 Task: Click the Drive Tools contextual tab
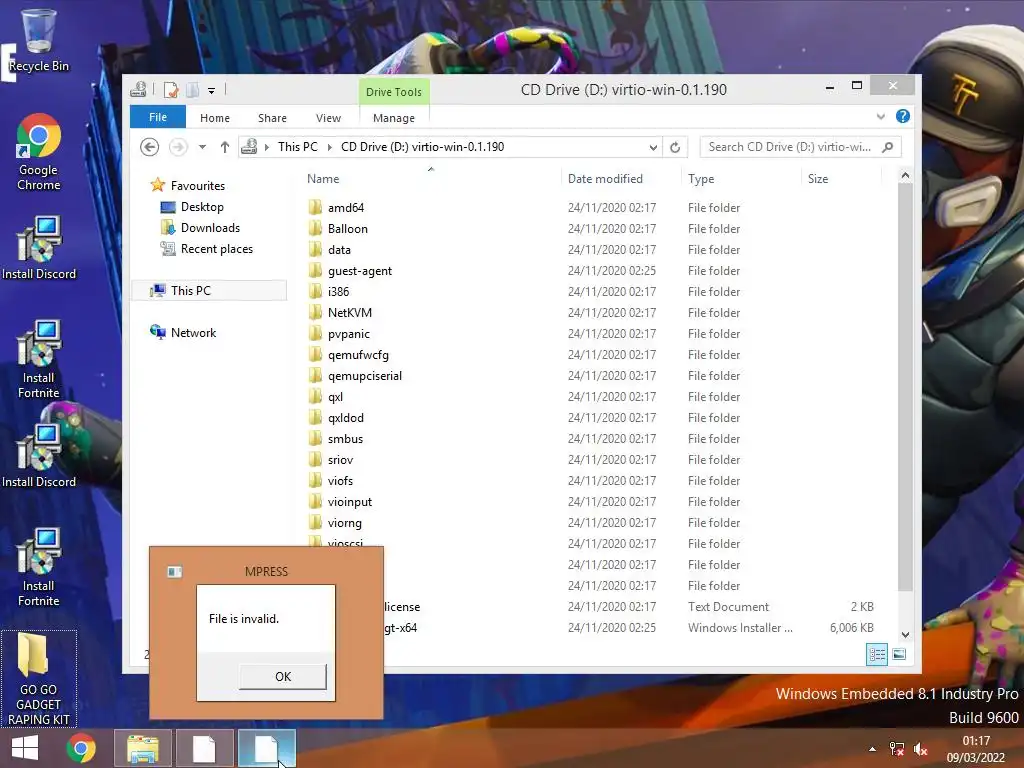pyautogui.click(x=394, y=91)
